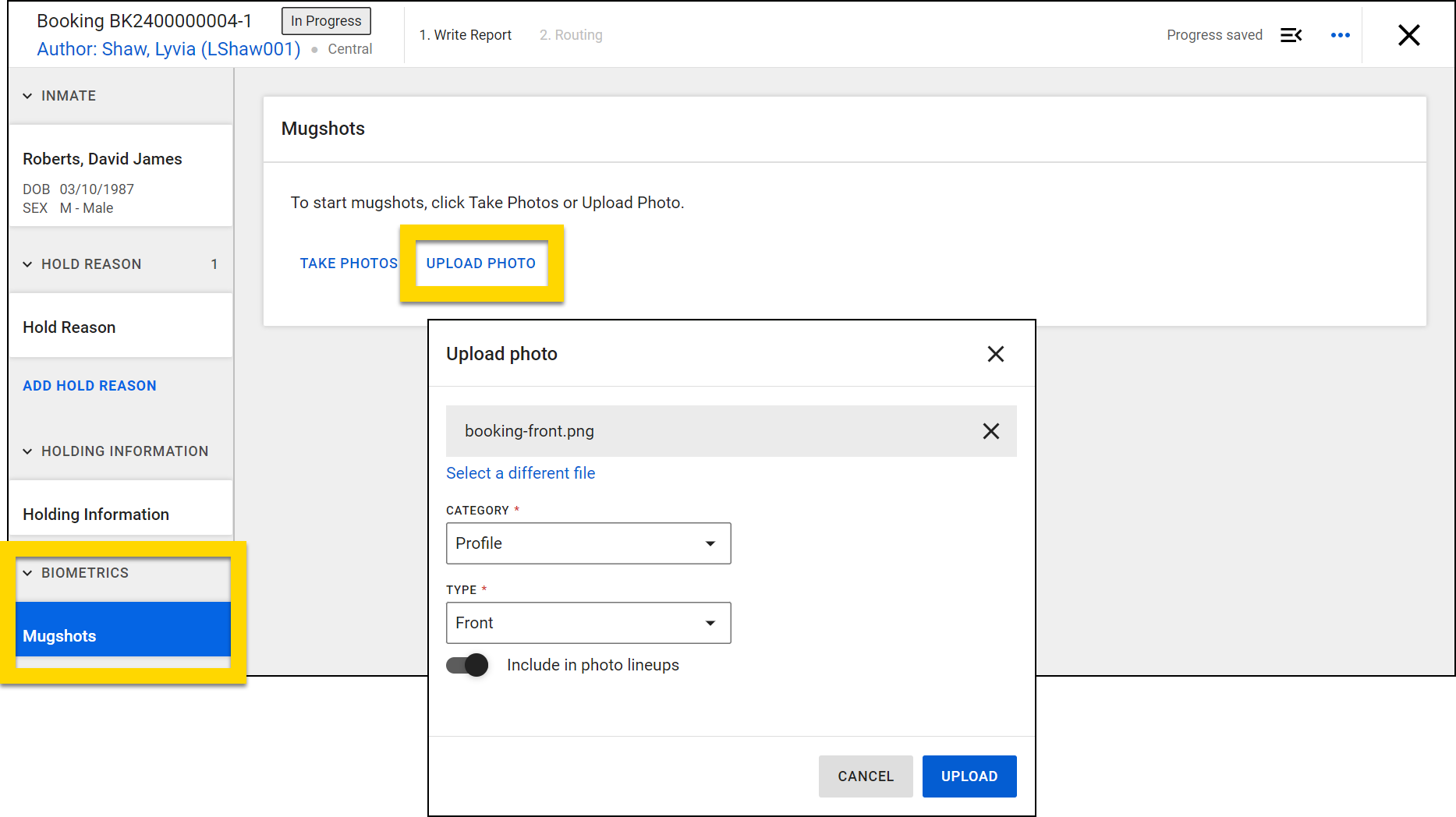Image resolution: width=1456 pixels, height=817 pixels.
Task: Close the Upload photo dialog
Action: tap(995, 354)
